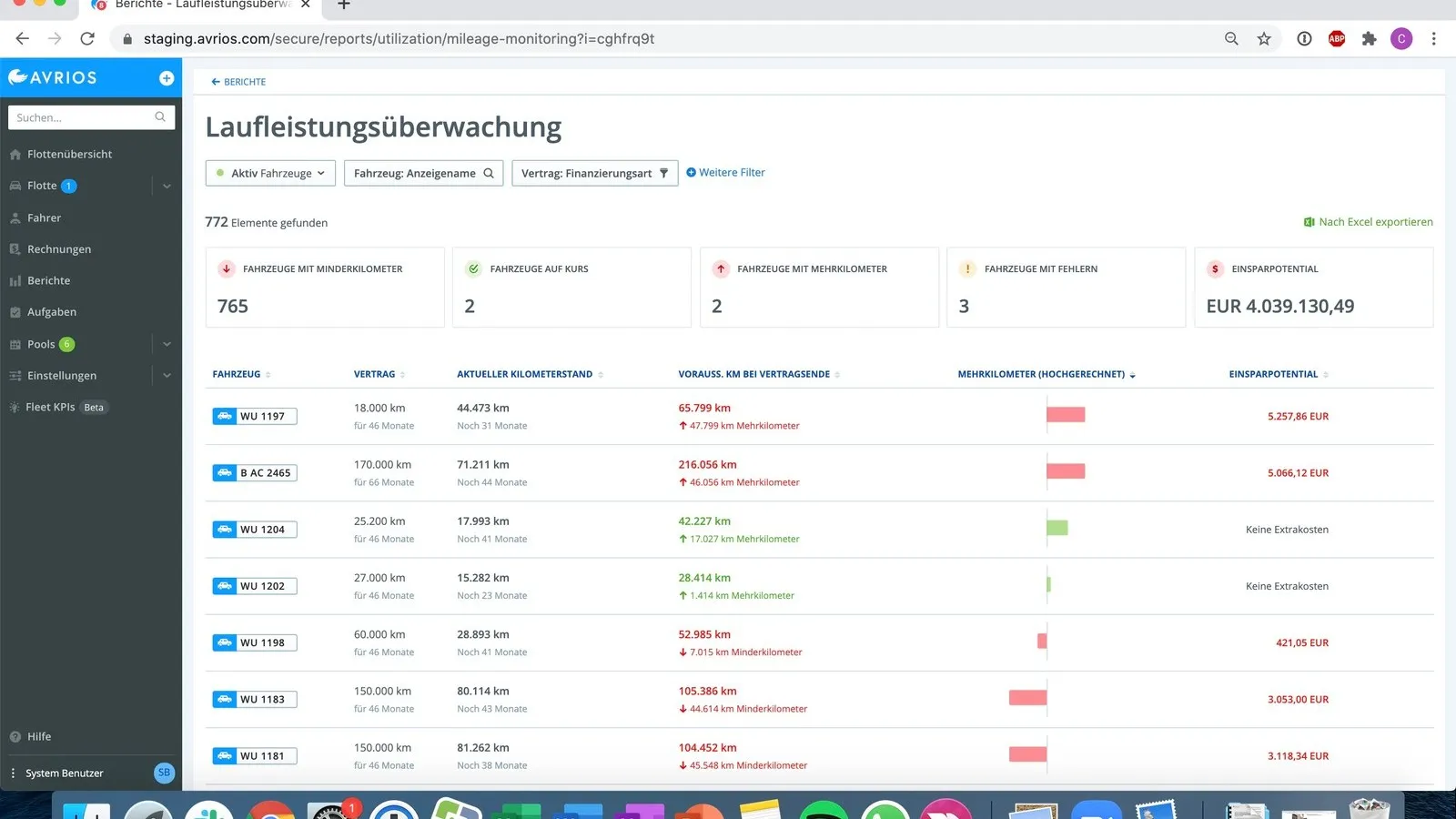Open vehicle WU 1204 tag
The image size is (1456, 819).
pyautogui.click(x=255, y=530)
